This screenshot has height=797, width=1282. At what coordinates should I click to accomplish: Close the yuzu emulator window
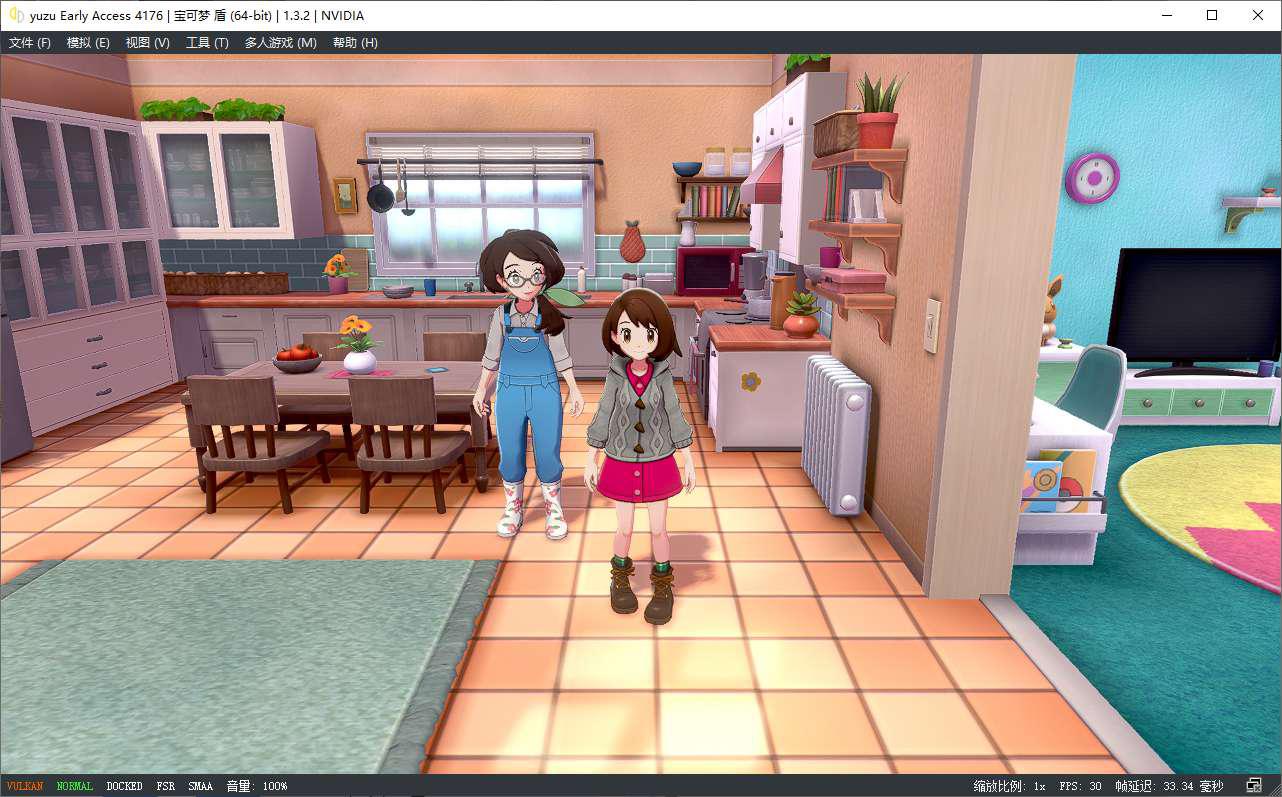pos(1258,15)
